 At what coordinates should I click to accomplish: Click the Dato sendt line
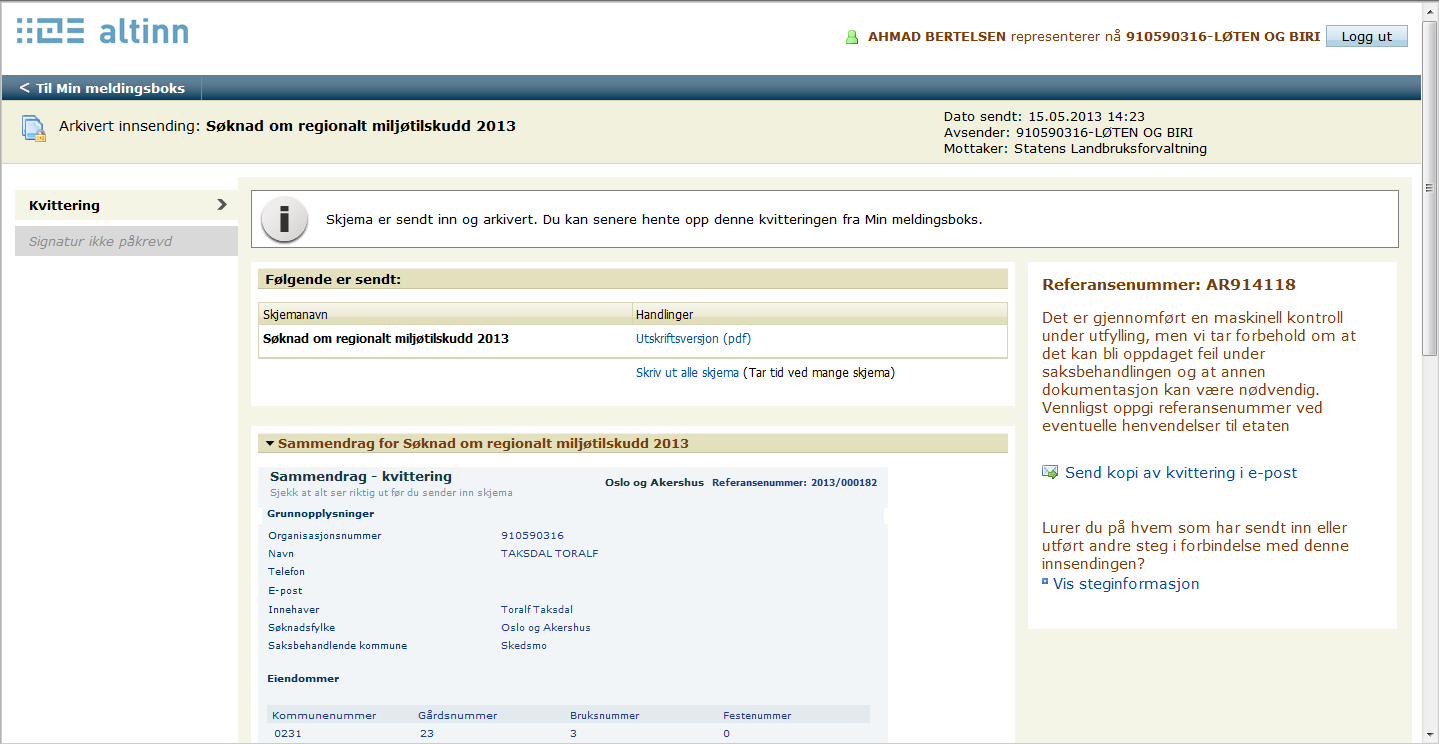coord(1044,116)
